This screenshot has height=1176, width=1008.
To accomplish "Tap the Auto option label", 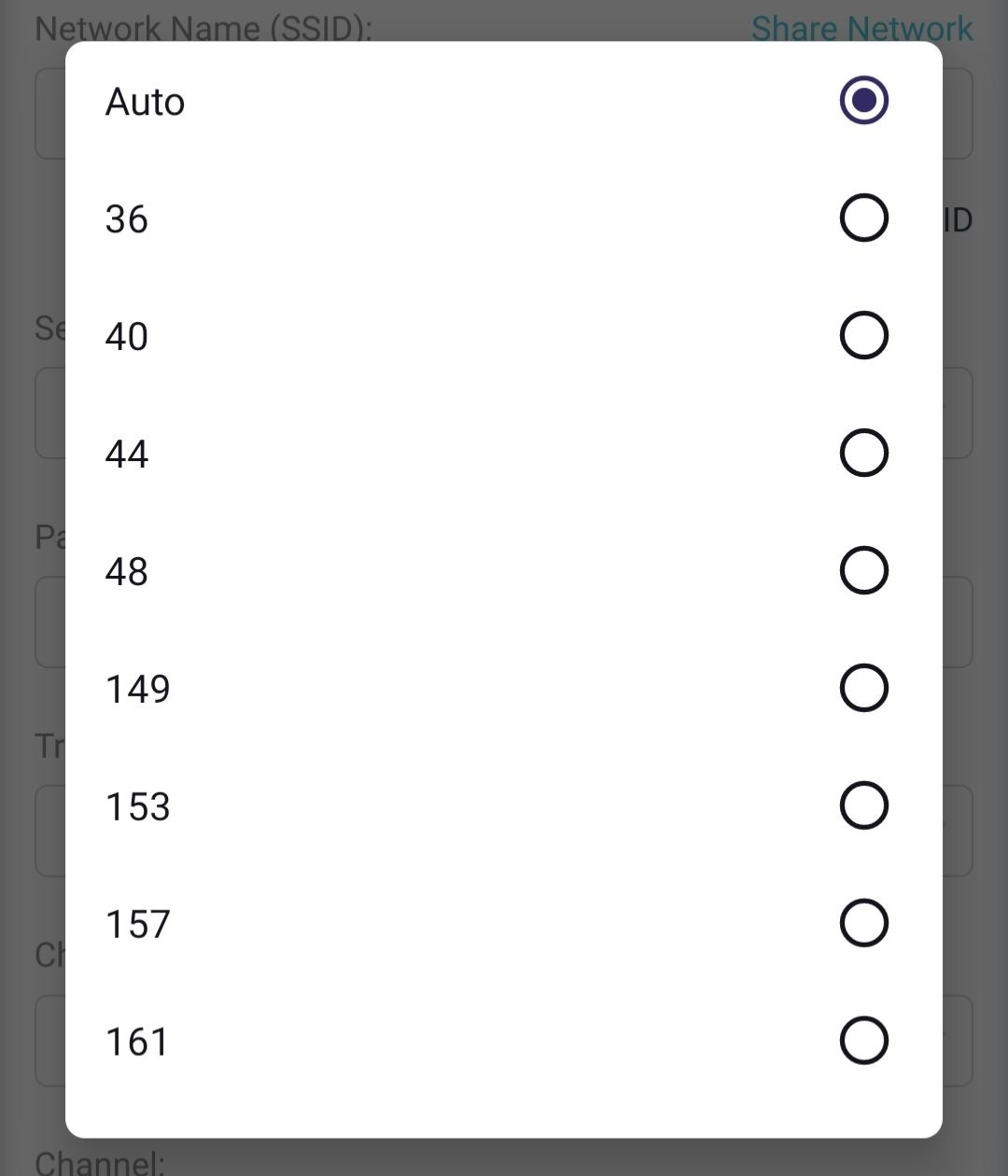I will 145,102.
